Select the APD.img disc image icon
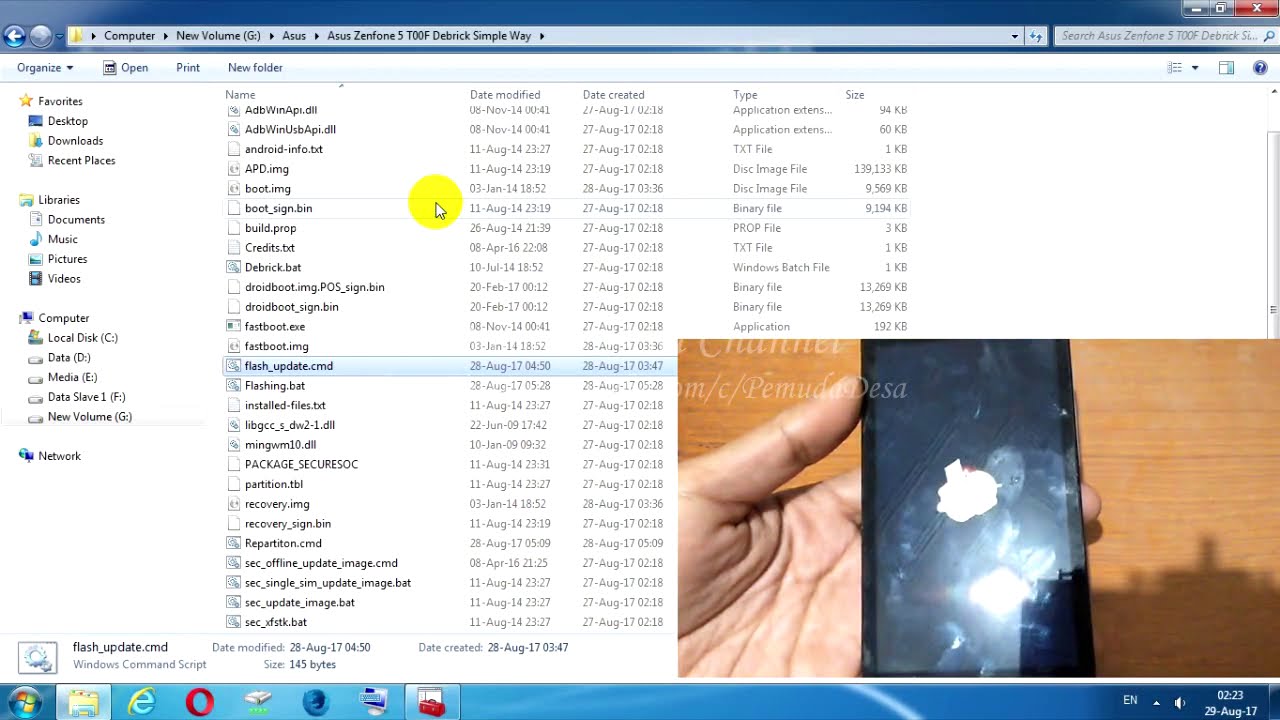 point(234,169)
